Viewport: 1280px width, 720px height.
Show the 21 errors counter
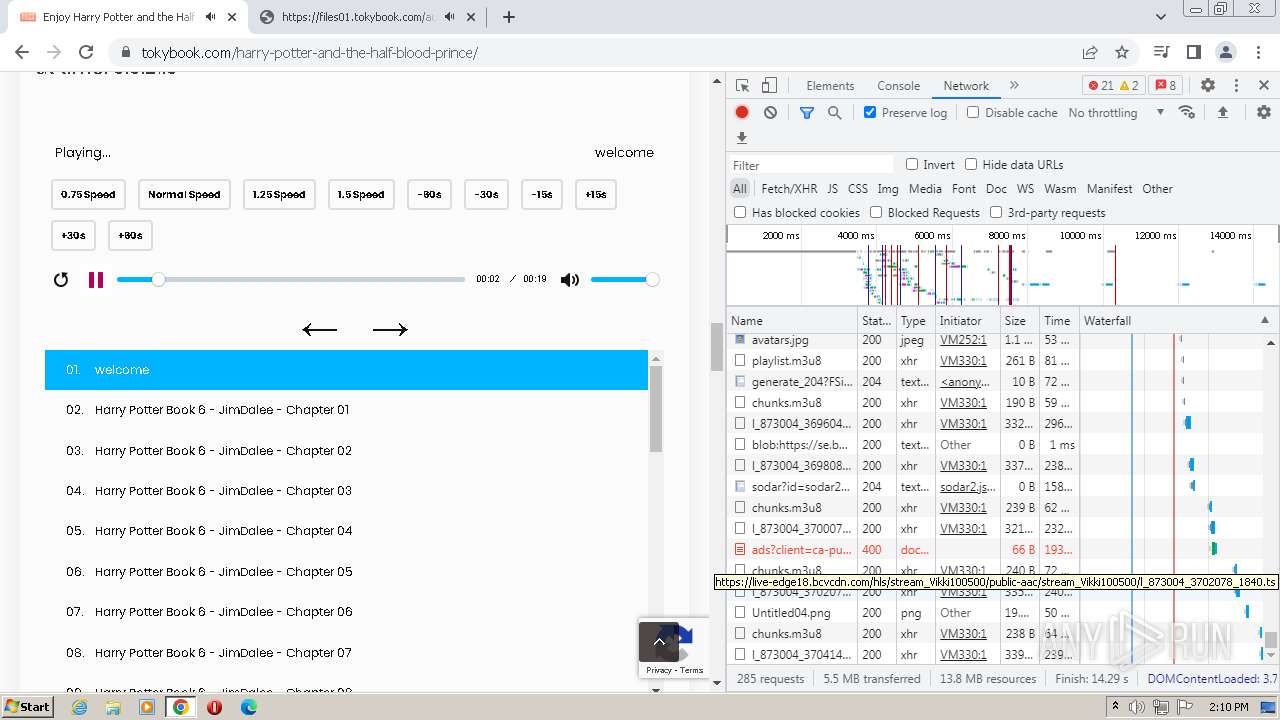tap(1101, 86)
